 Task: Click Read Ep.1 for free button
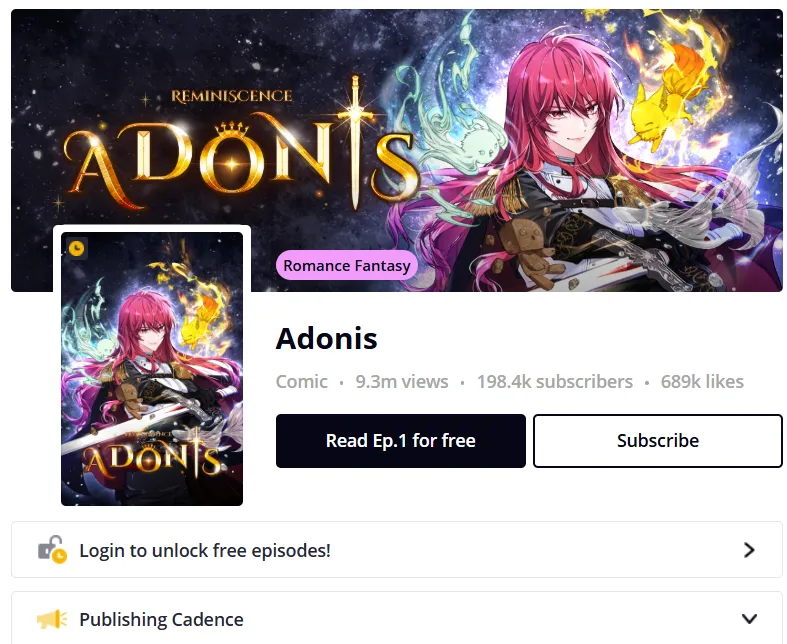(401, 441)
